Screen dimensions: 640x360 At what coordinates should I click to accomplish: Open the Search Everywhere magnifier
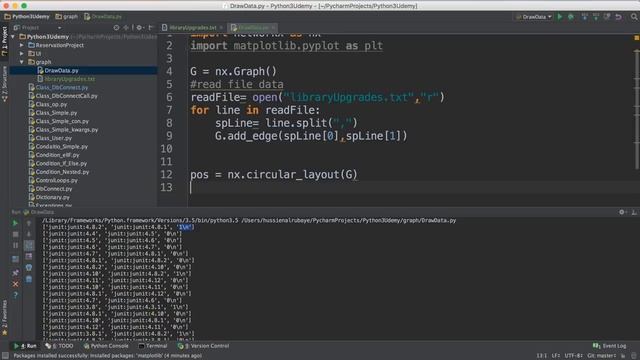coord(634,17)
